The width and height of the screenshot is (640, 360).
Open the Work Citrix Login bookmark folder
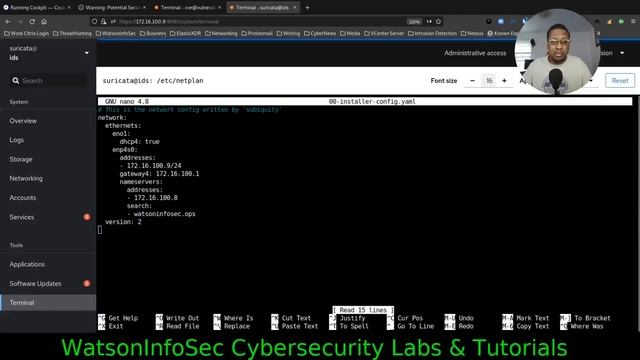click(x=27, y=33)
